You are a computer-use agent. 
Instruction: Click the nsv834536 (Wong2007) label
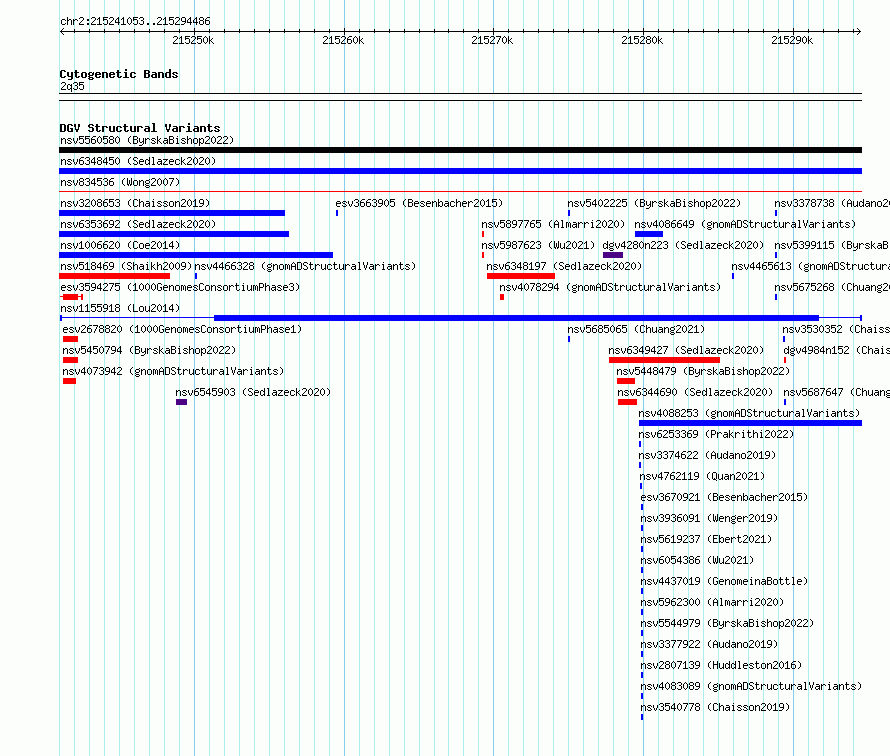pos(120,182)
